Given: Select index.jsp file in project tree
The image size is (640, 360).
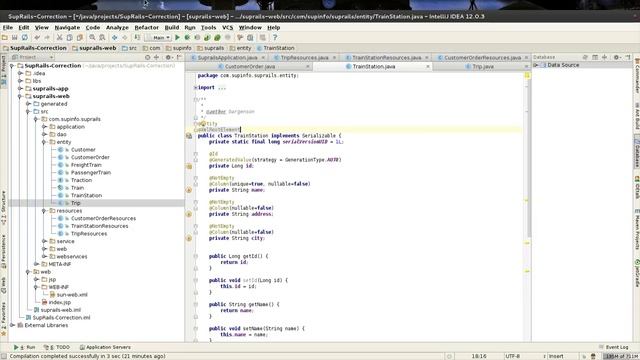Looking at the screenshot, I should 60,302.
